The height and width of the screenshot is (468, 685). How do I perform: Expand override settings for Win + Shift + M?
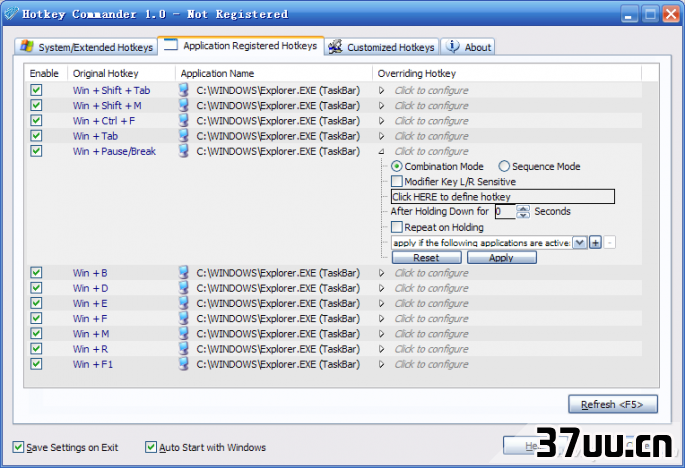pyautogui.click(x=381, y=106)
